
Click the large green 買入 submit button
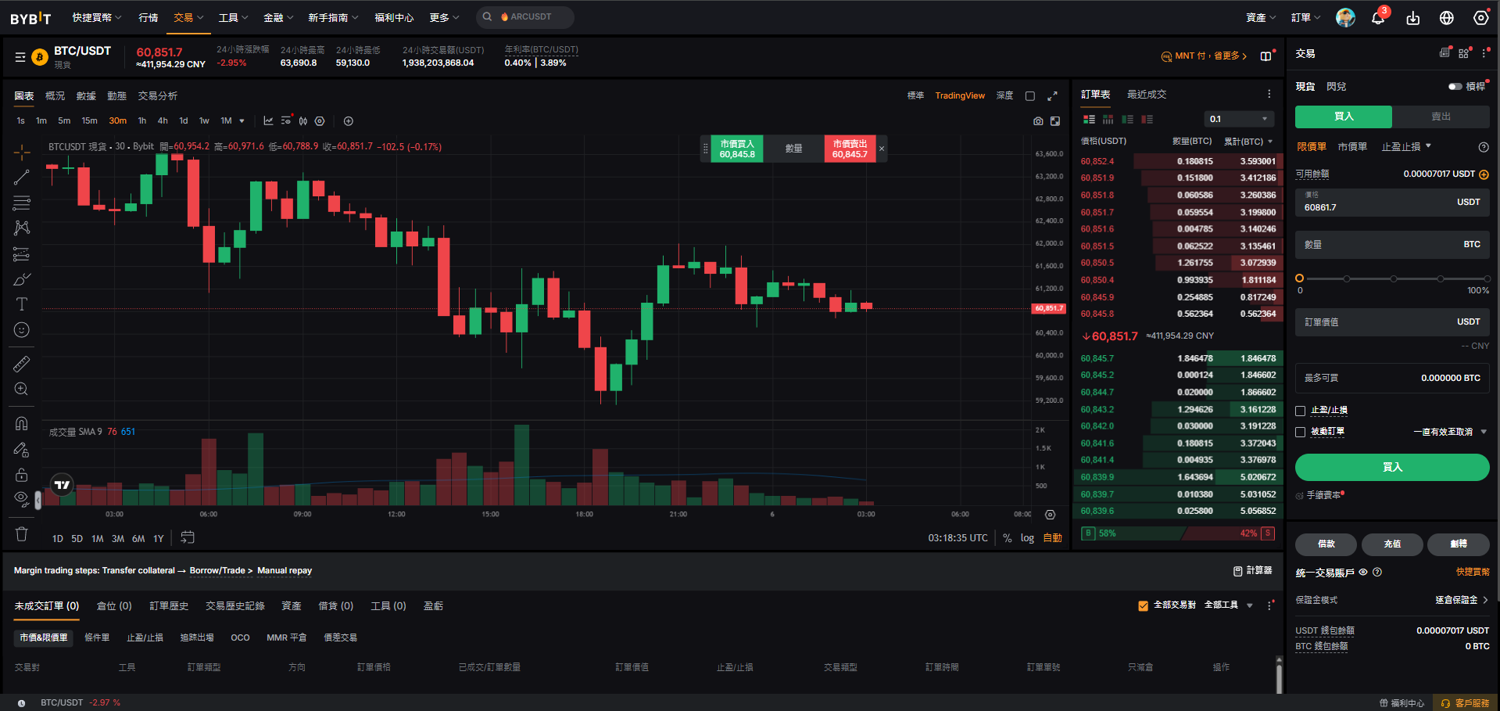tap(1392, 467)
